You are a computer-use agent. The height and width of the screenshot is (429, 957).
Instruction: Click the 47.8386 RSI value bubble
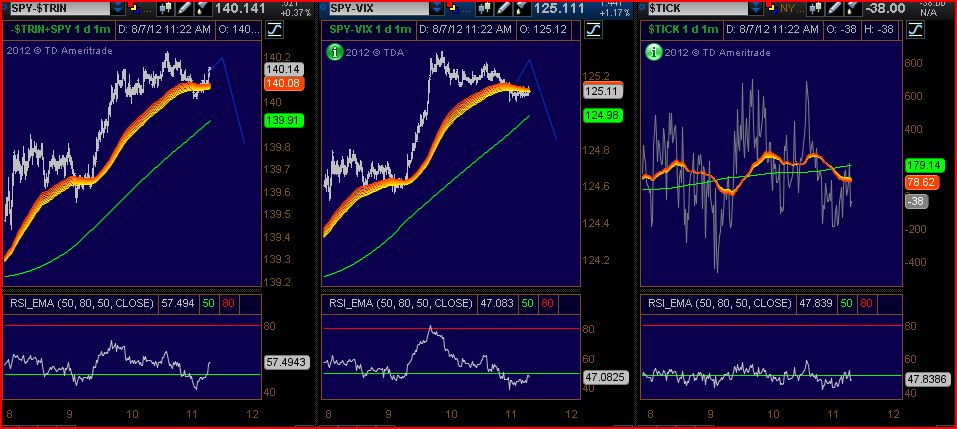[x=927, y=379]
